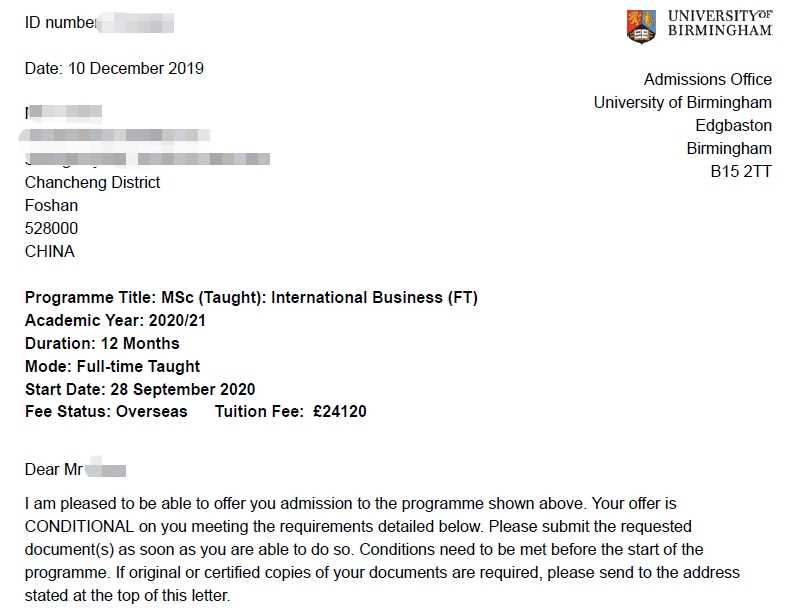Viewport: 787px width, 613px height.
Task: Click the UNIVERSITY OF BIRMINGHAM wordmark
Action: 720,24
